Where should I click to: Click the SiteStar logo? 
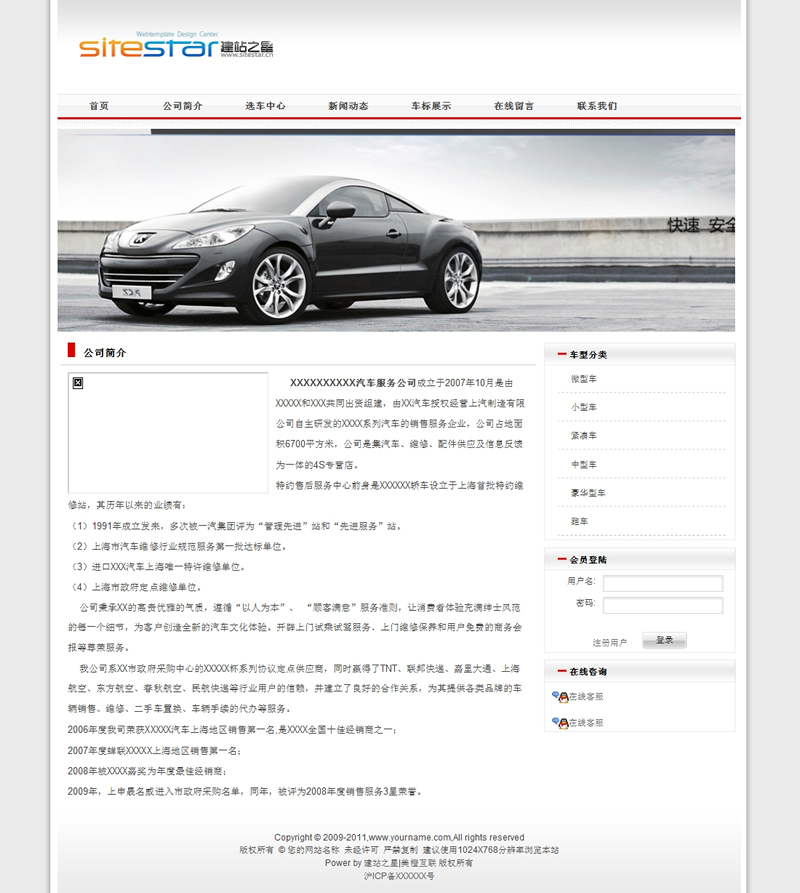(176, 47)
